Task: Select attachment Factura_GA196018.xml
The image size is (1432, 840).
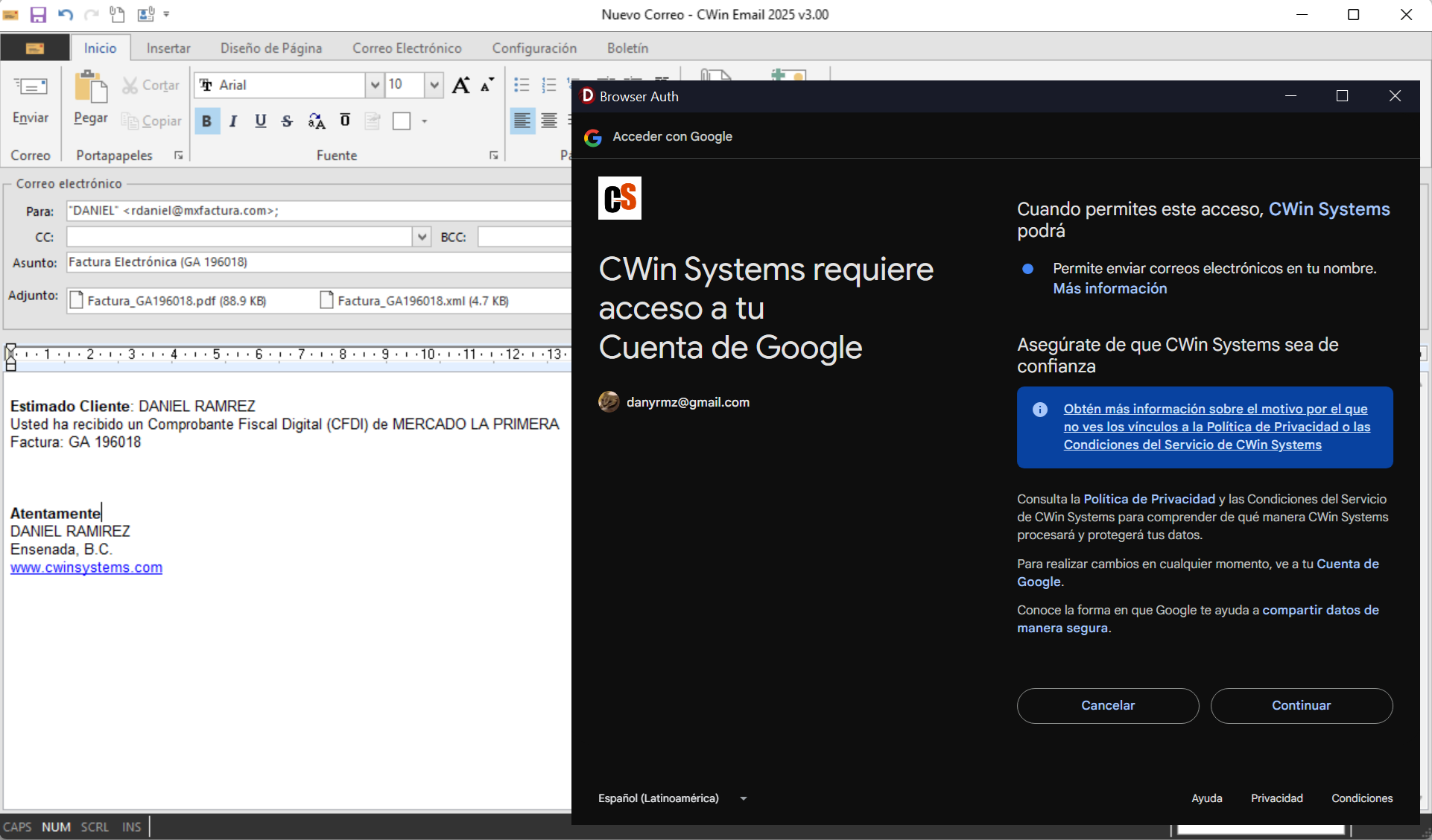Action: pyautogui.click(x=414, y=301)
